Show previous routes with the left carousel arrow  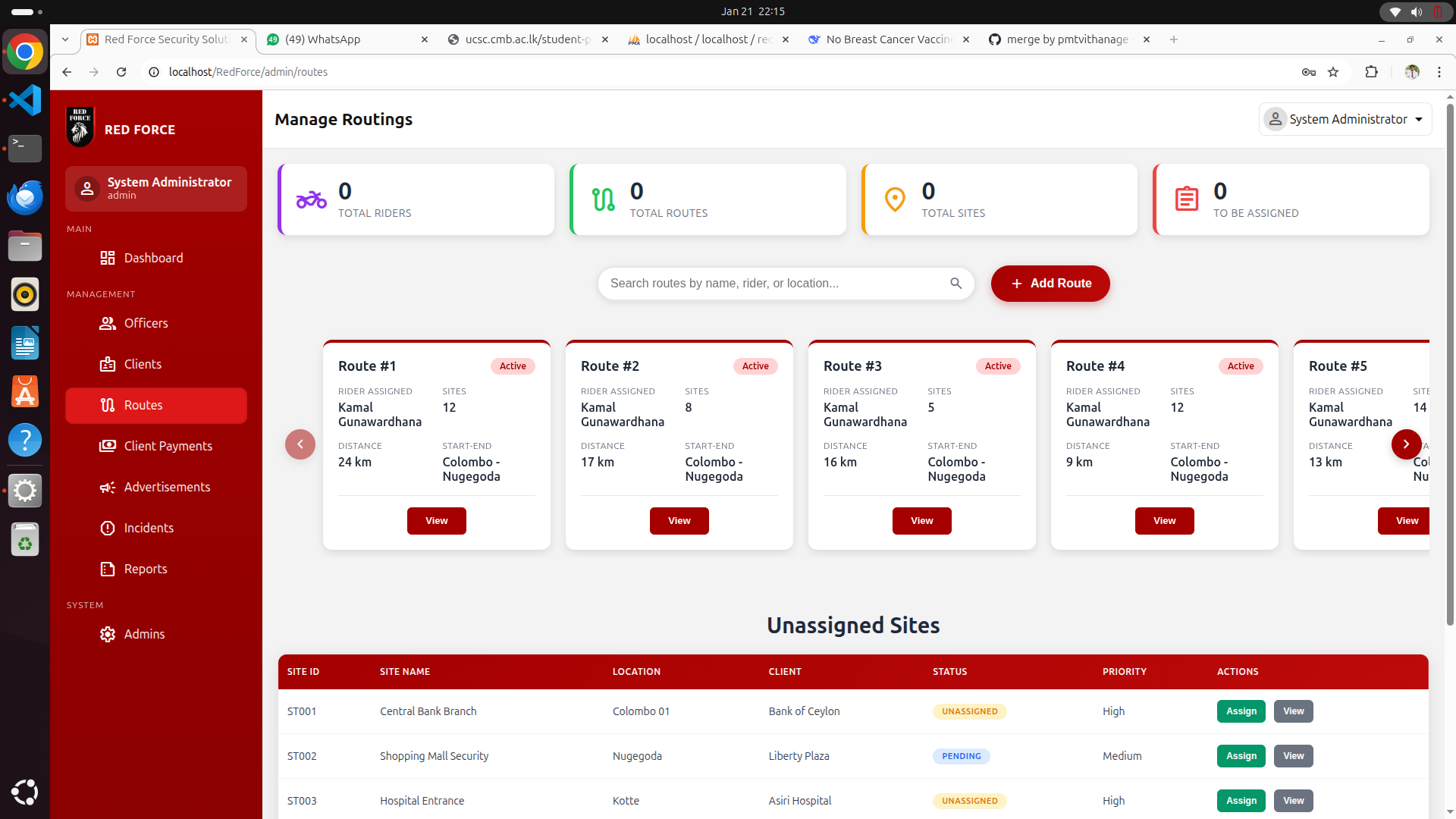click(300, 444)
